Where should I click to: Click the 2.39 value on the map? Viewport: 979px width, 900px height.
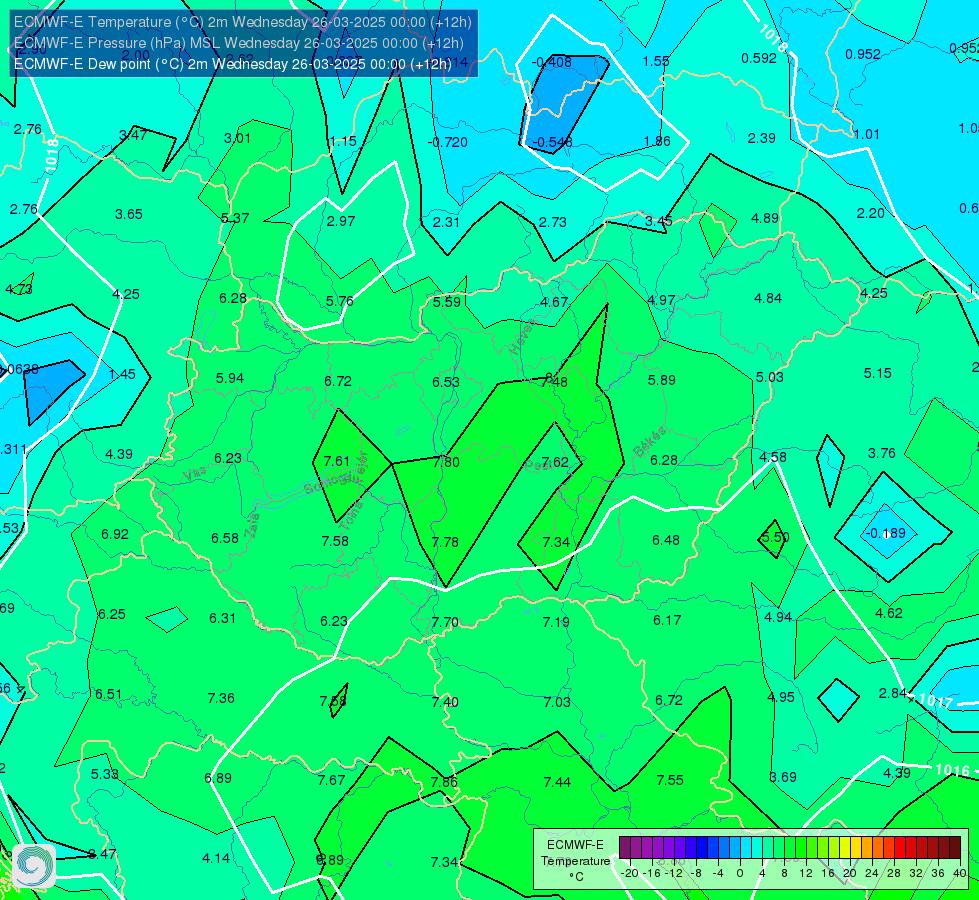(762, 139)
